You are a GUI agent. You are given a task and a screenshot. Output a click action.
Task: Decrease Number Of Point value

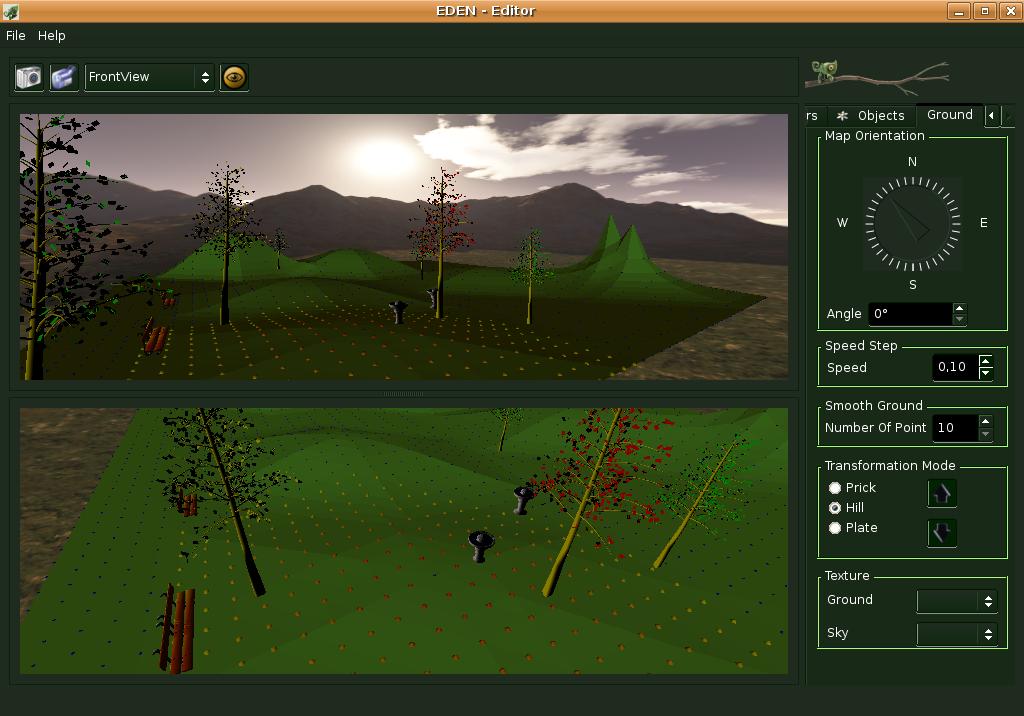coord(985,434)
